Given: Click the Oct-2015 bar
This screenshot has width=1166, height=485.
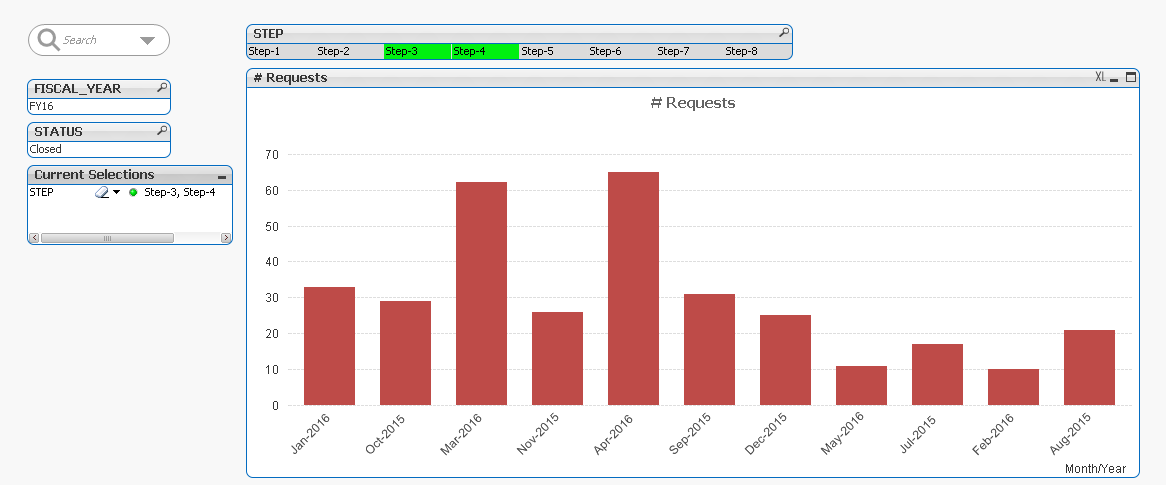Looking at the screenshot, I should click(405, 353).
